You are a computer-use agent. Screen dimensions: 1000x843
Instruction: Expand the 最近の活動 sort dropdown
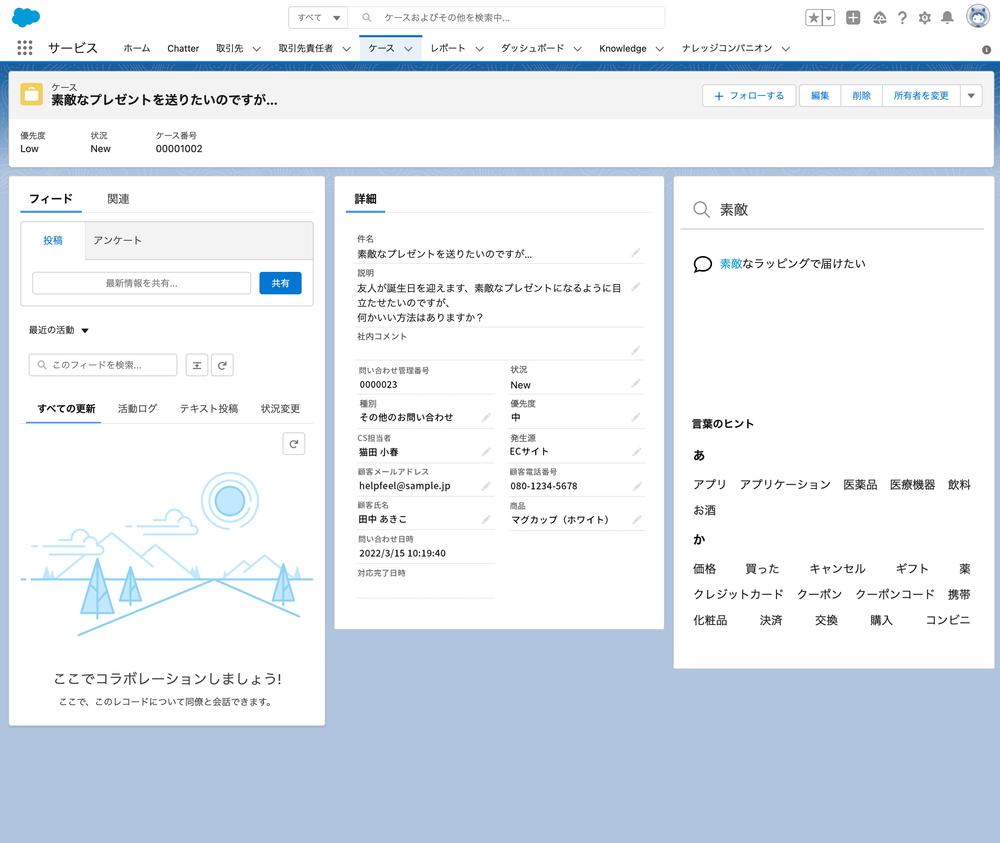point(85,330)
